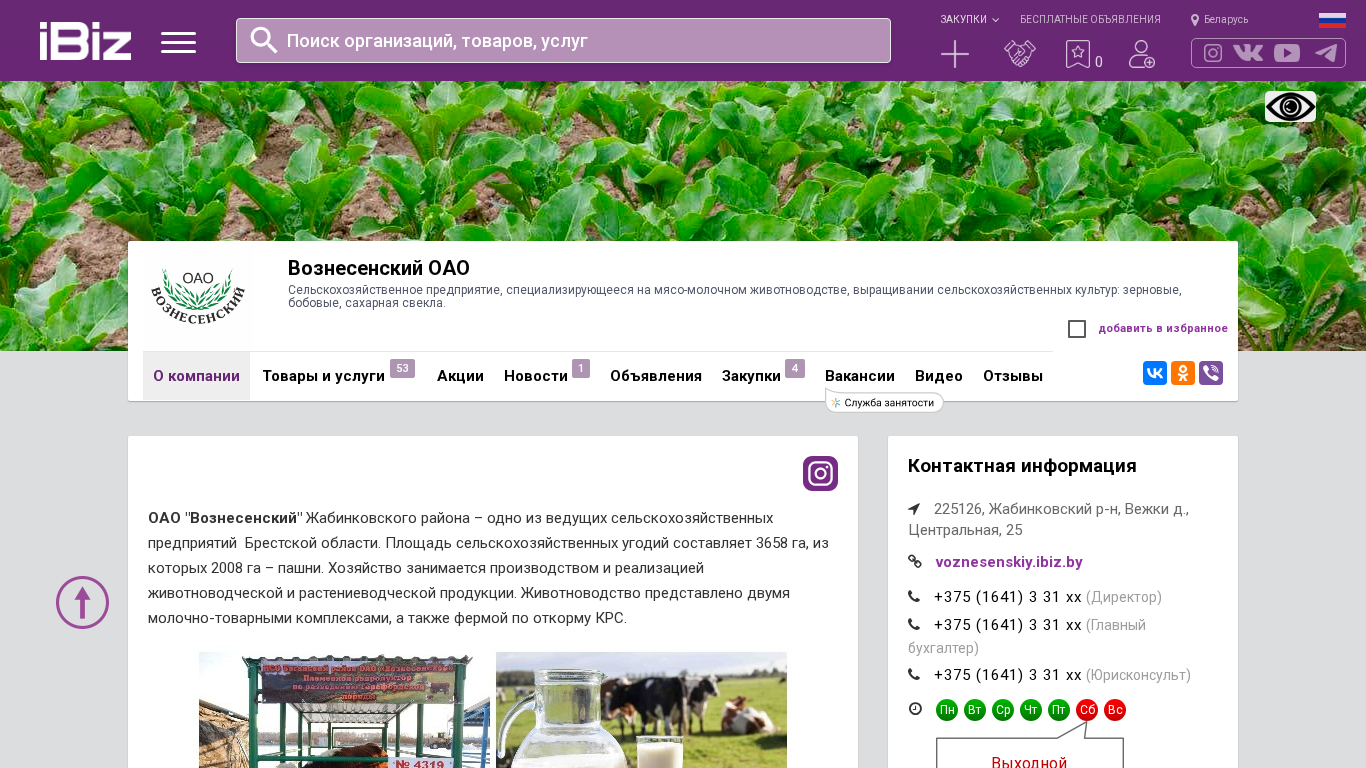Open iBiz Telegram channel from header

(x=1326, y=53)
